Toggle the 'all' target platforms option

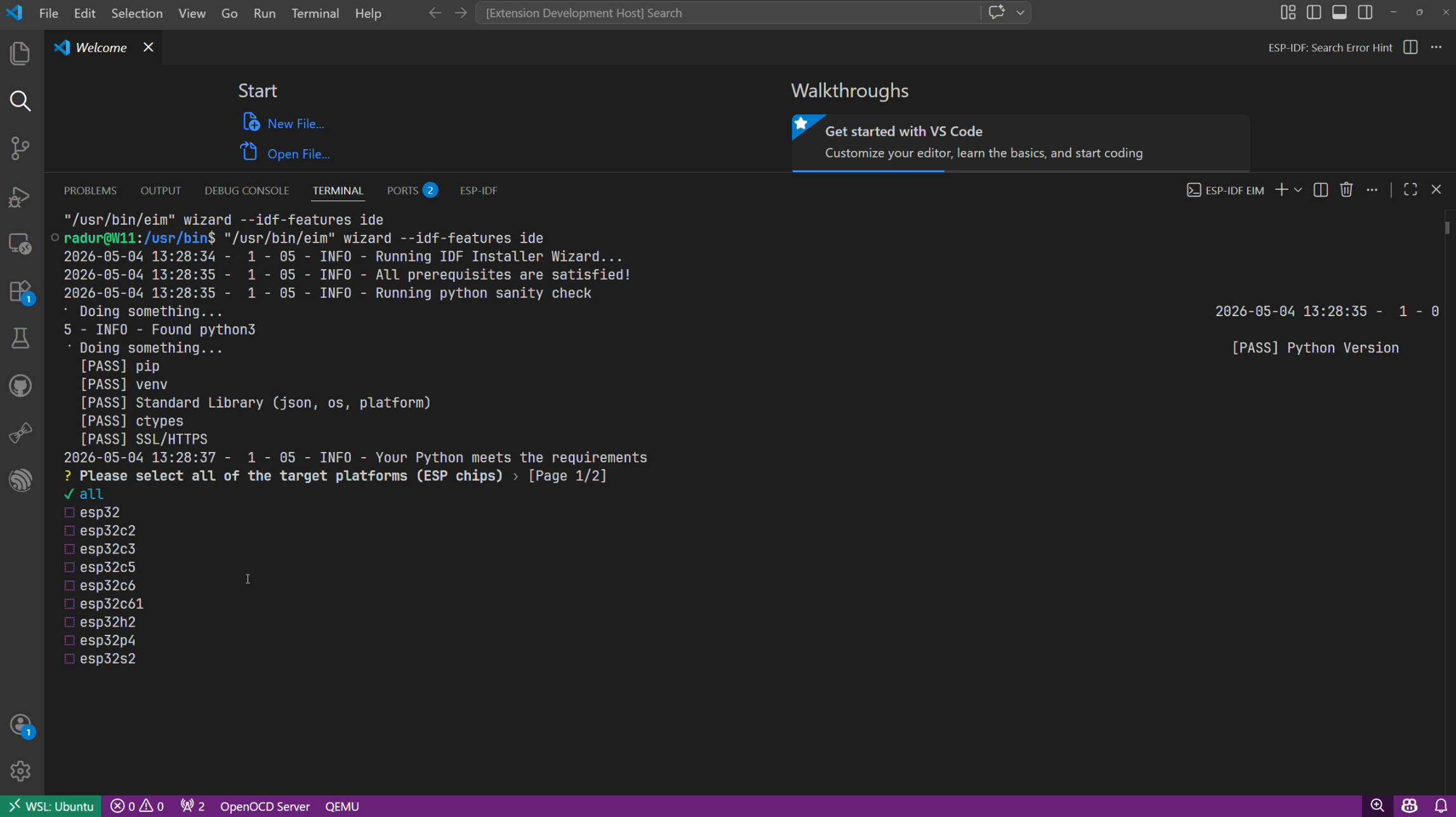tap(84, 494)
